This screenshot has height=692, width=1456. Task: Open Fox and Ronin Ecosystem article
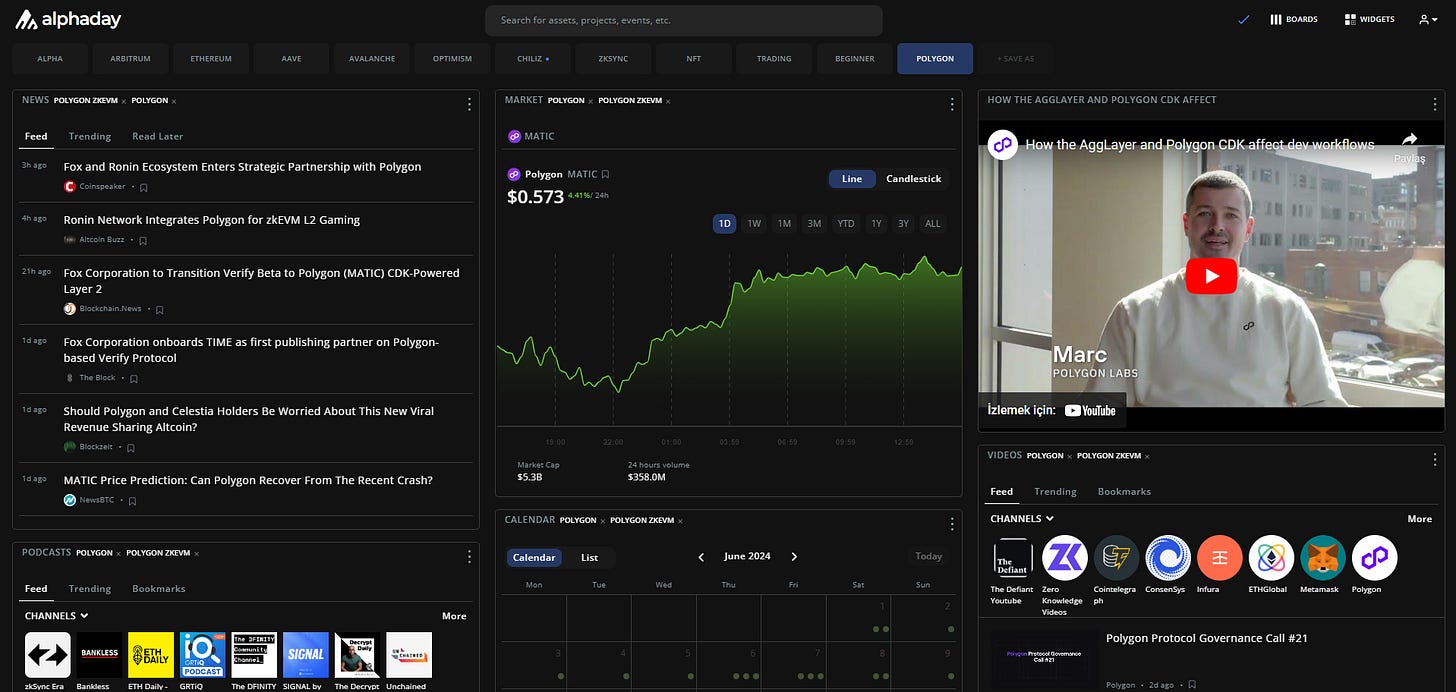pyautogui.click(x=242, y=167)
